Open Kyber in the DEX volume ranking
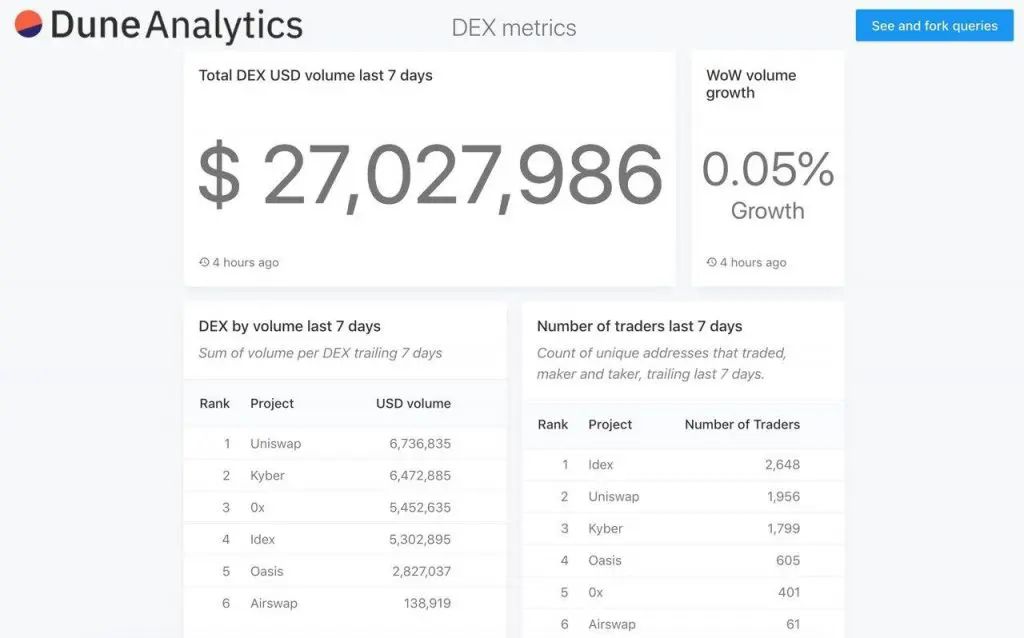This screenshot has width=1024, height=638. click(x=267, y=475)
